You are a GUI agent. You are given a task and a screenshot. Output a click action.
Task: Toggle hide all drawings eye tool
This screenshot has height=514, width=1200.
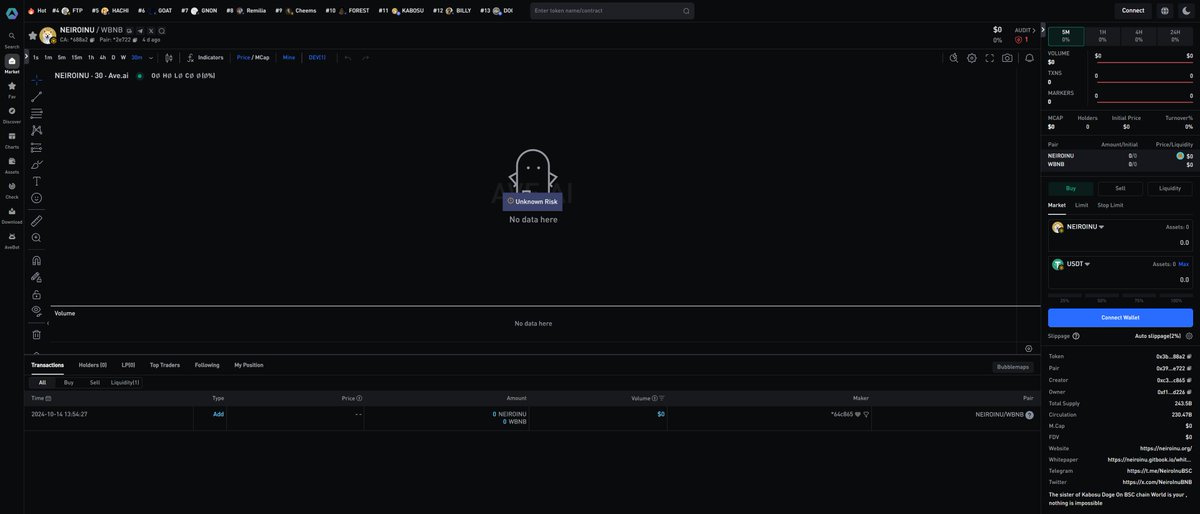37,311
